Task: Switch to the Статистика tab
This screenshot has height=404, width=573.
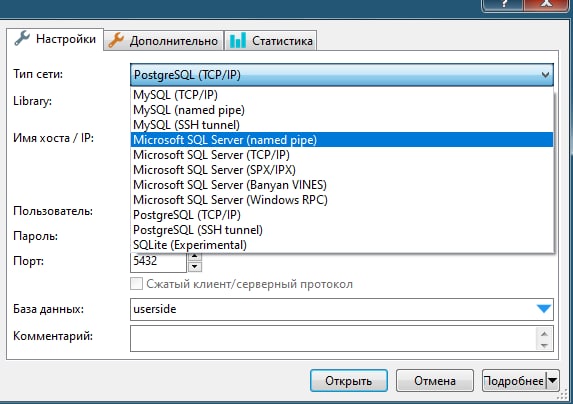Action: click(270, 41)
